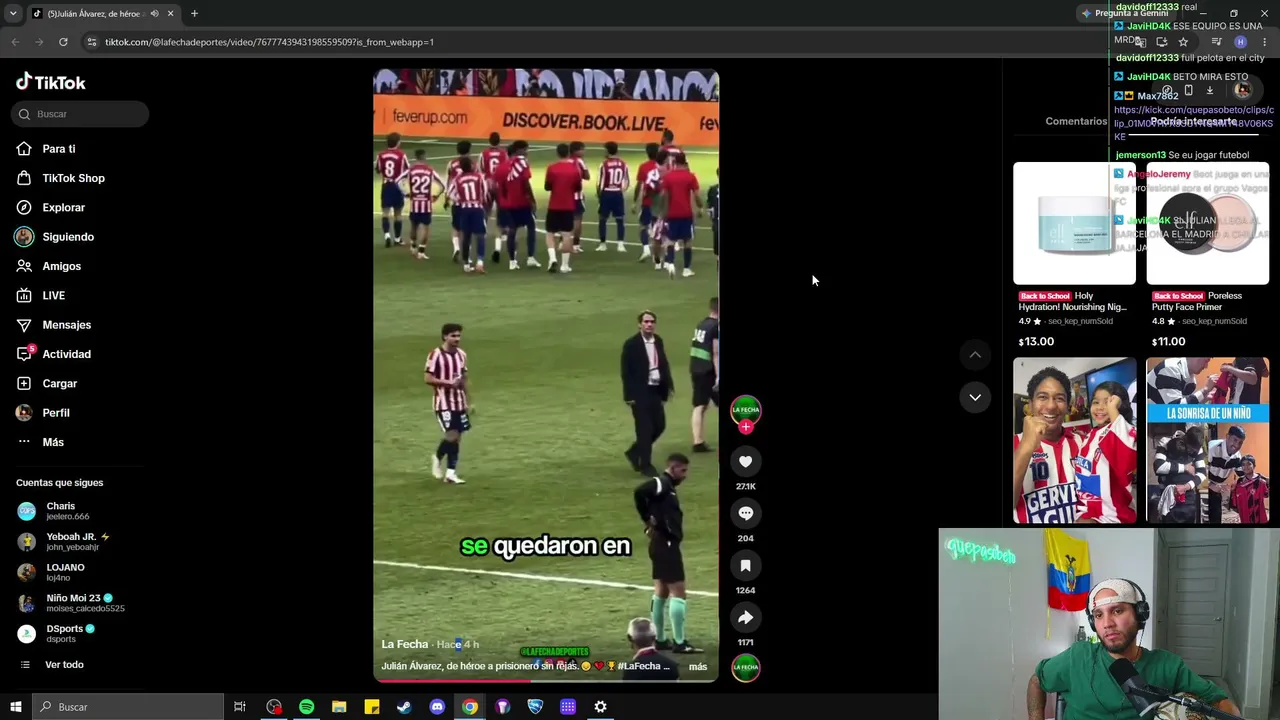Follow La Fecha with the plus badge
This screenshot has width=1280, height=720.
point(745,427)
